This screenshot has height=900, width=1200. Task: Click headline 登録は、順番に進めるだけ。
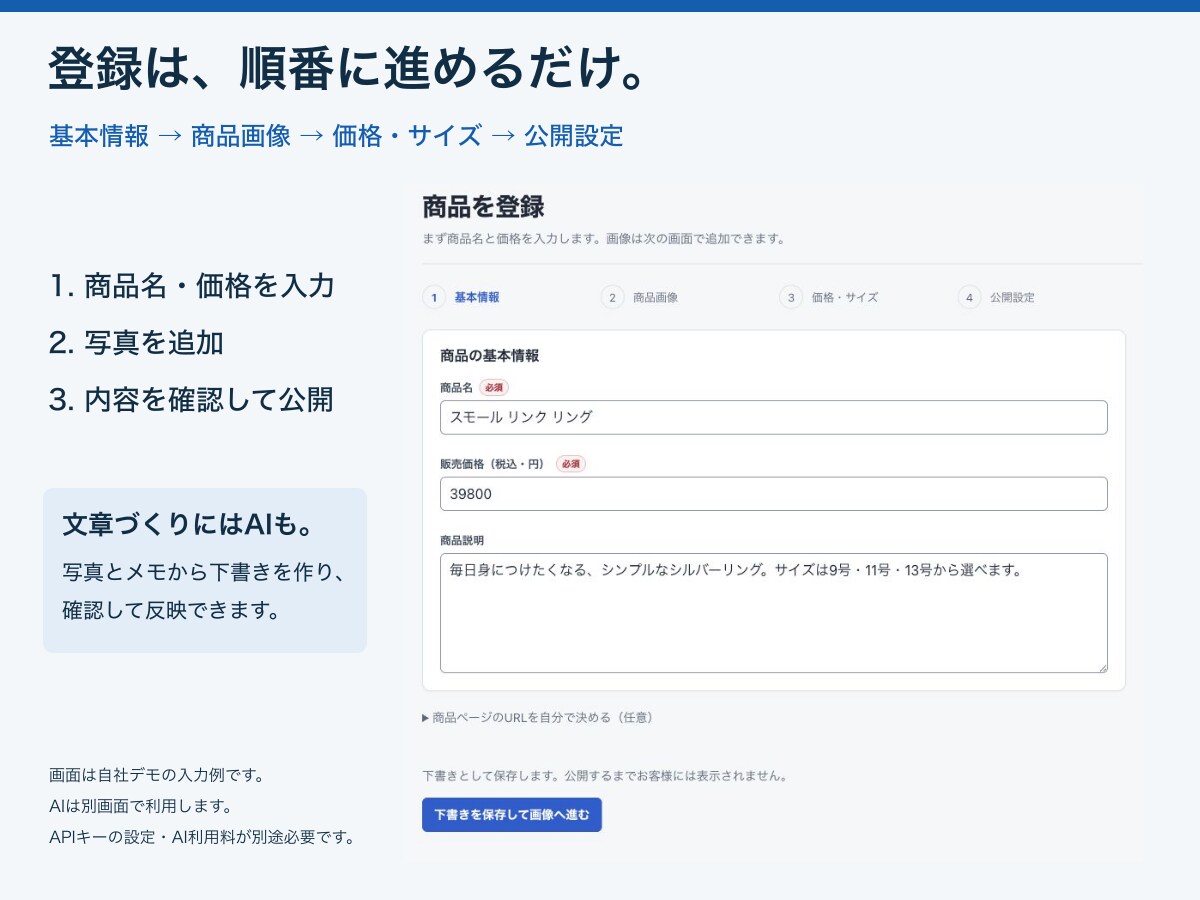click(346, 68)
